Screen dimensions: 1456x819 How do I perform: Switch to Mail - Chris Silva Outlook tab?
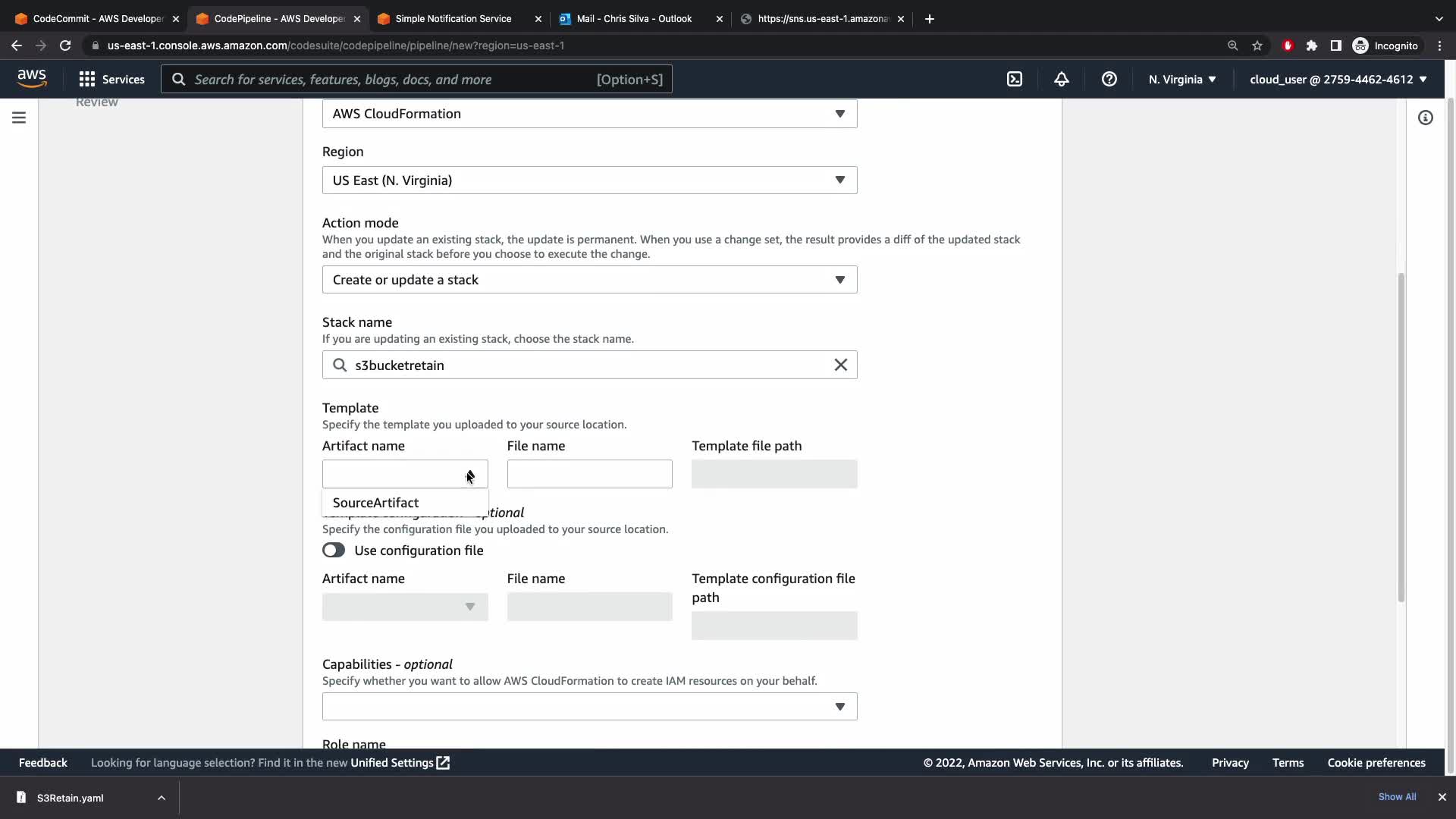pyautogui.click(x=634, y=18)
